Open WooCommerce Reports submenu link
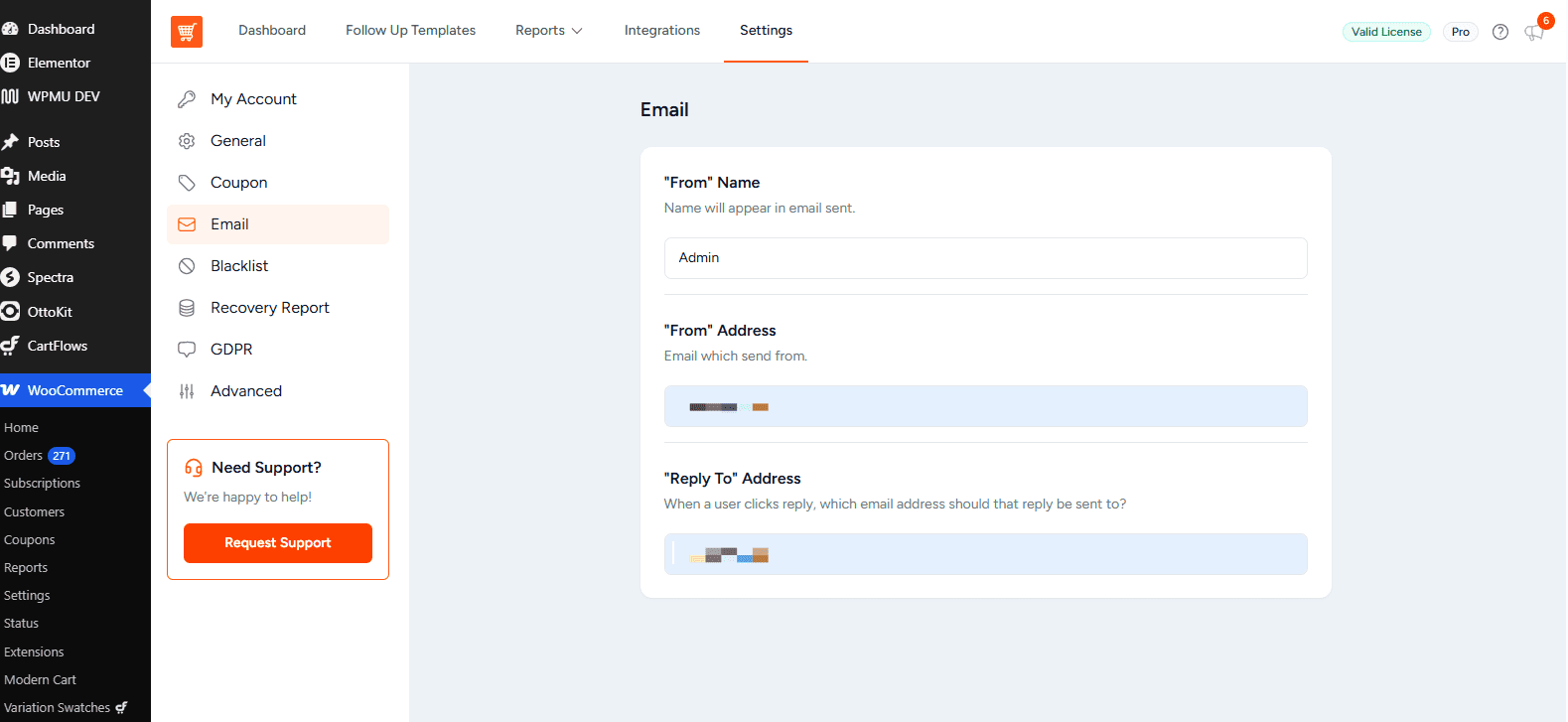1568x722 pixels. click(26, 568)
